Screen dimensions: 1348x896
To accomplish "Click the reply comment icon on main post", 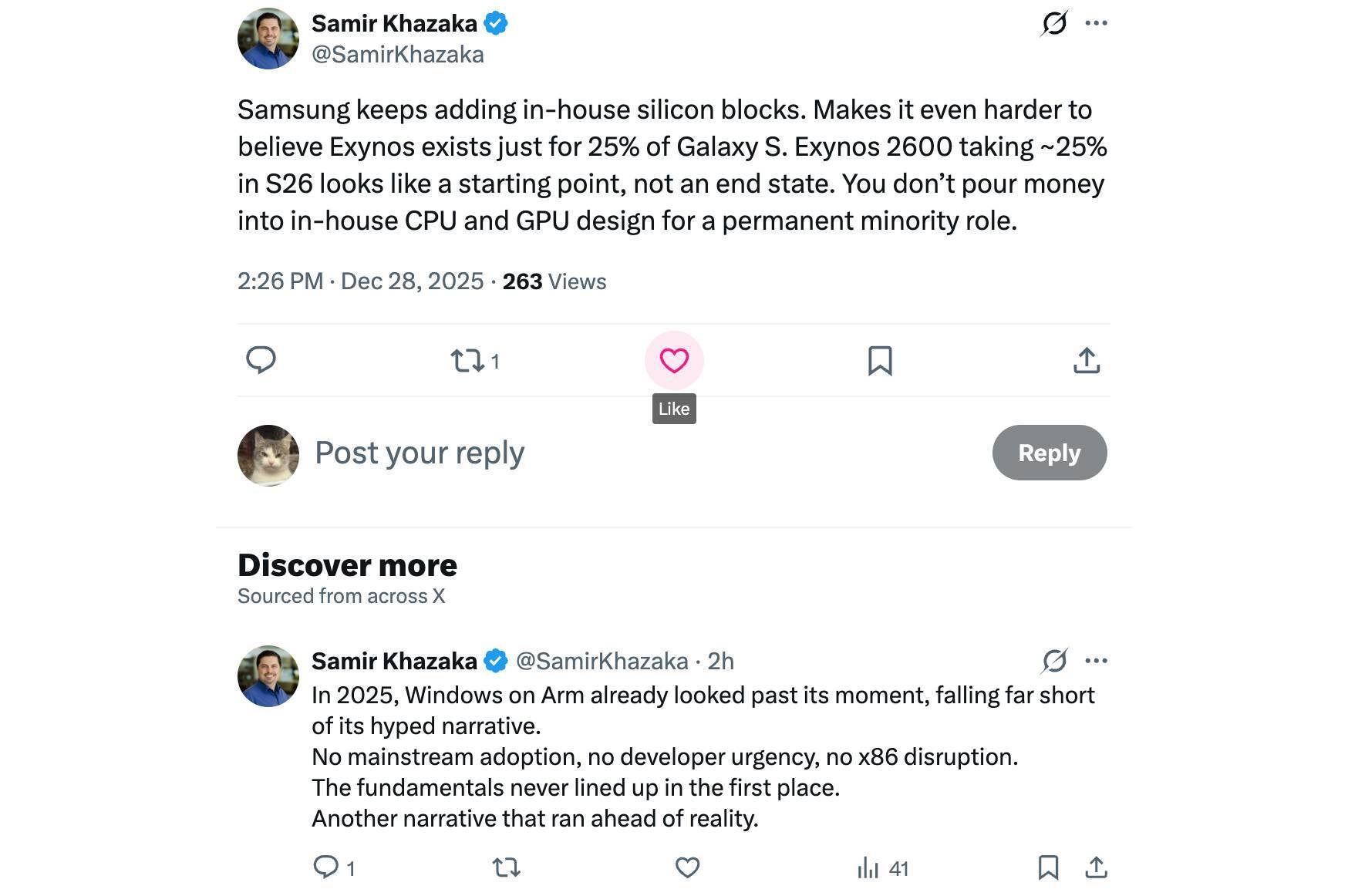I will (x=261, y=360).
